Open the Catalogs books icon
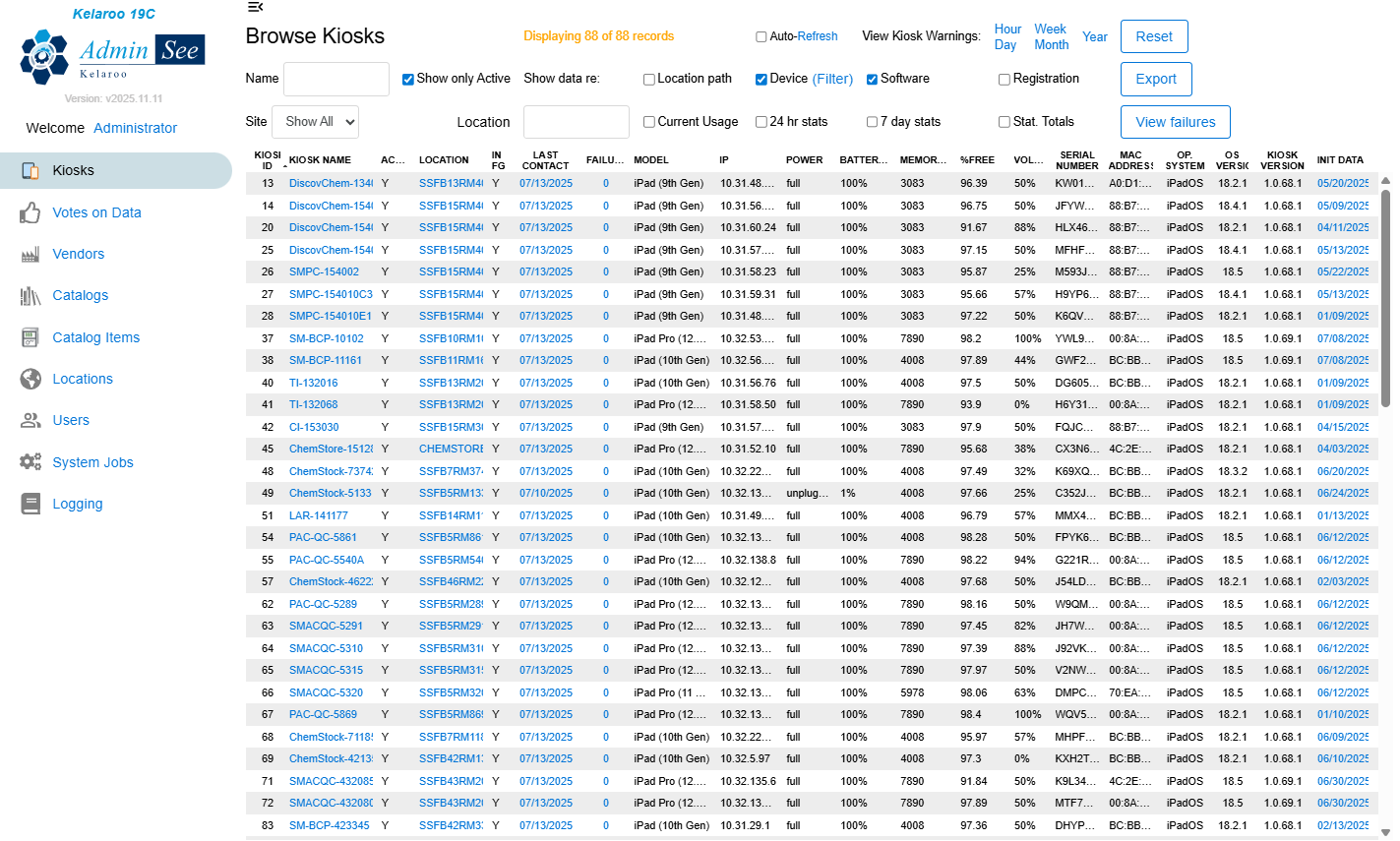This screenshot has width=1400, height=841. (x=30, y=296)
